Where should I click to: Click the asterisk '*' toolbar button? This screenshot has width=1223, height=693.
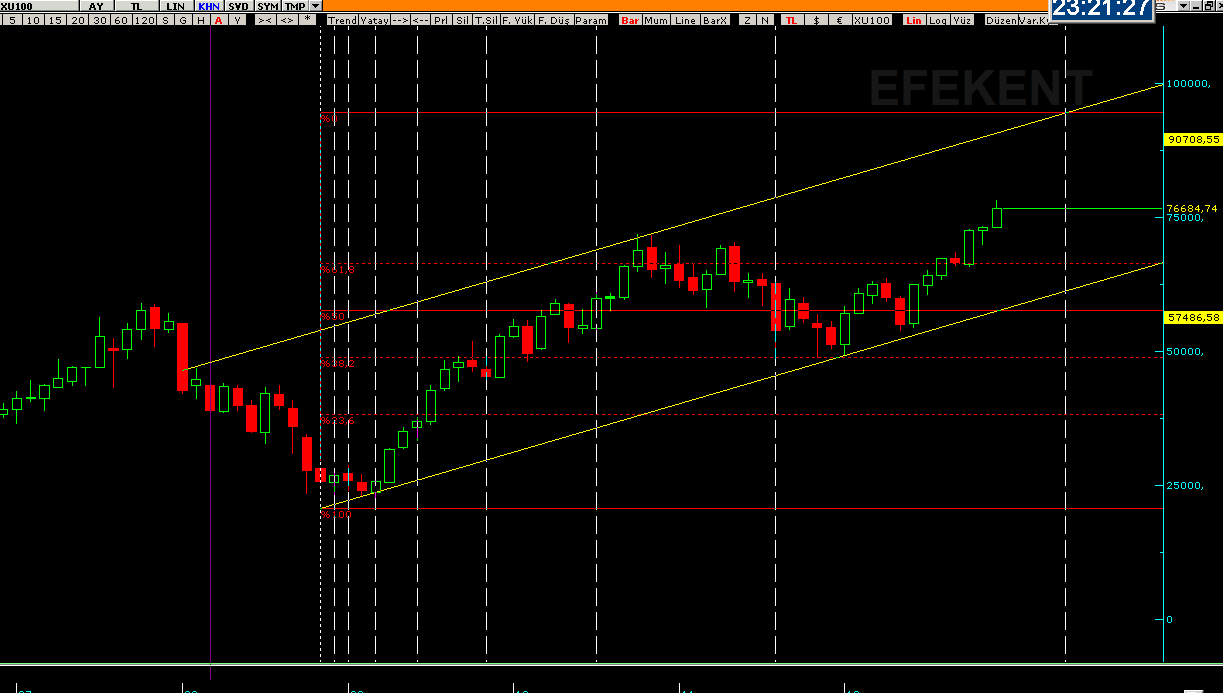point(307,20)
